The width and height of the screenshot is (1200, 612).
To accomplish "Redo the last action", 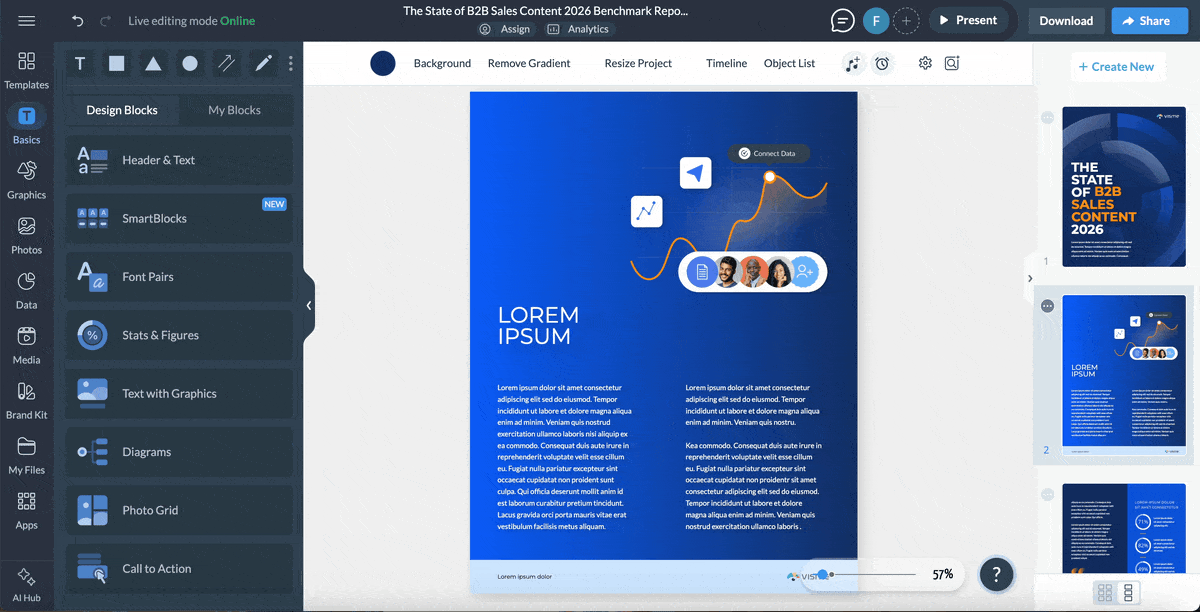I will pyautogui.click(x=106, y=21).
